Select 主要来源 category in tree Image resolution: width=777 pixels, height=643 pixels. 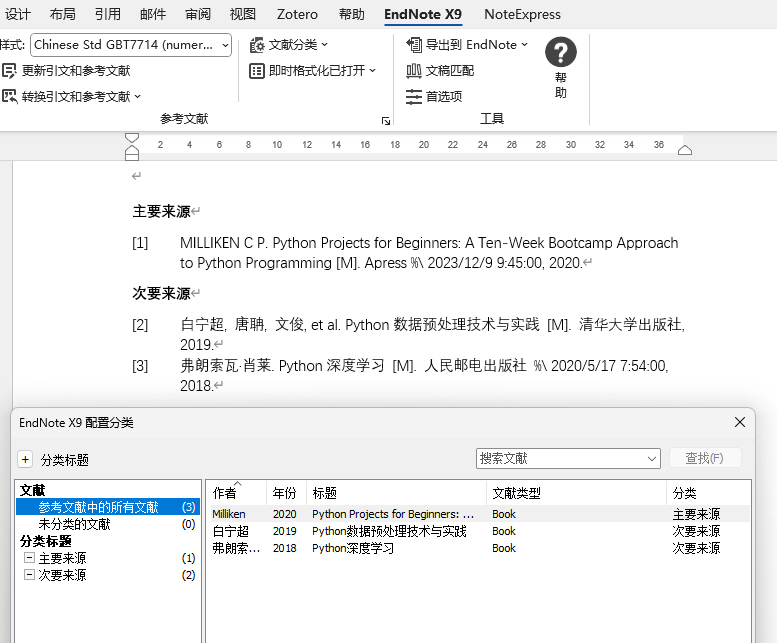(x=62, y=558)
